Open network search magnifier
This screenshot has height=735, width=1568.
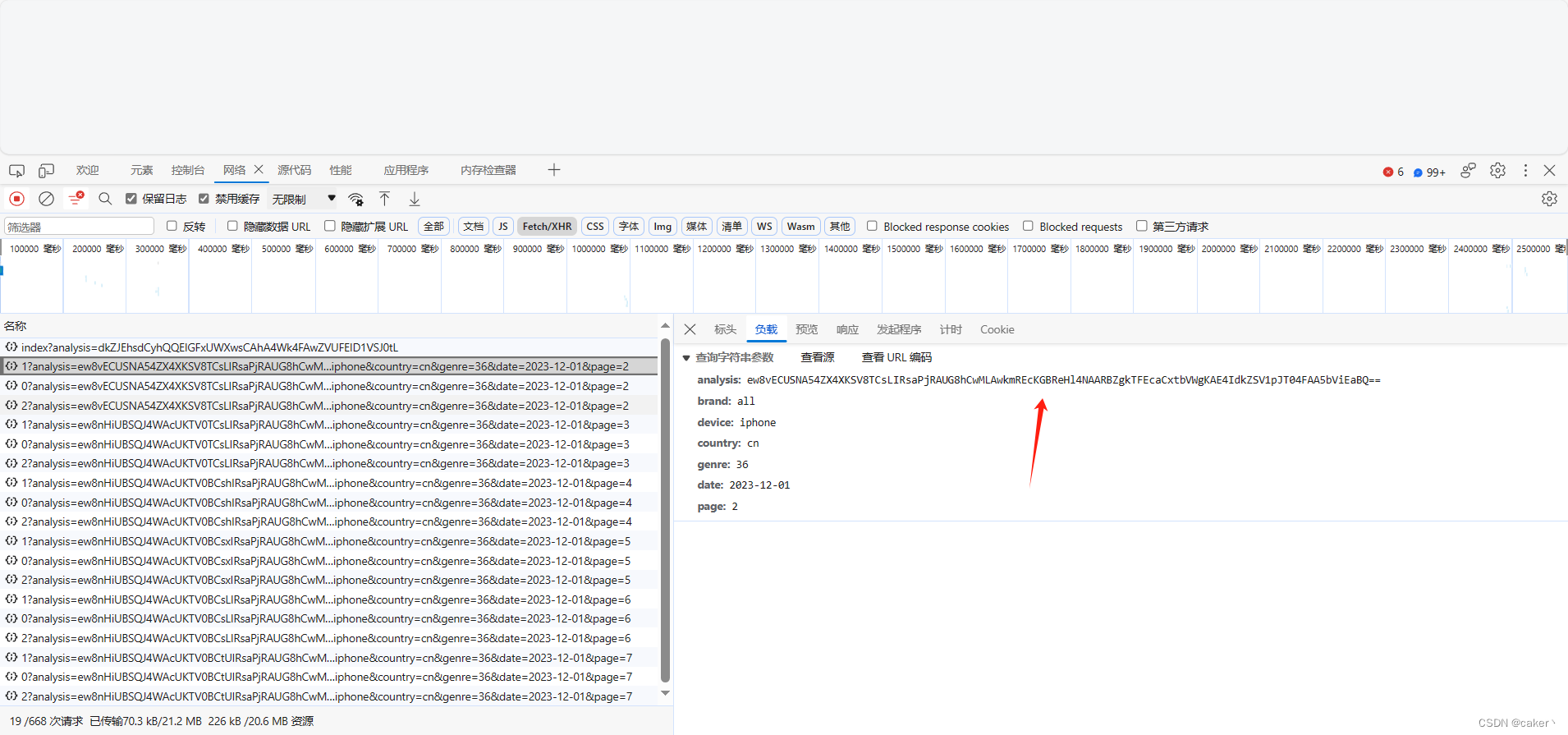click(x=105, y=199)
